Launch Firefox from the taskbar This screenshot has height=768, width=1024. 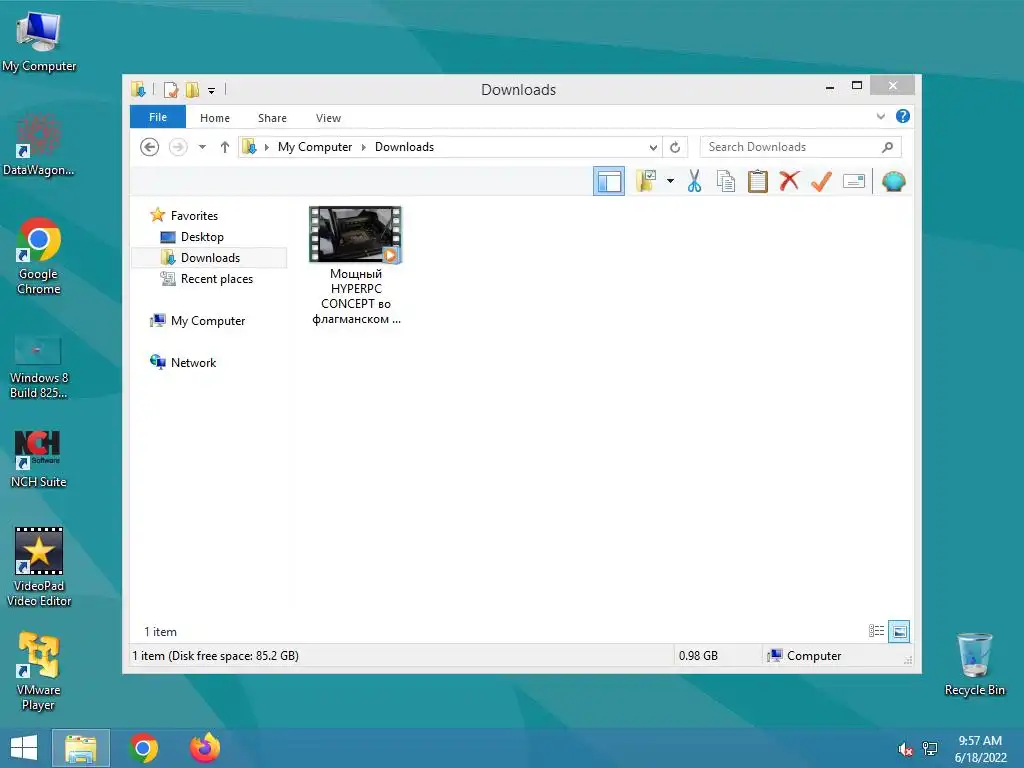tap(204, 748)
